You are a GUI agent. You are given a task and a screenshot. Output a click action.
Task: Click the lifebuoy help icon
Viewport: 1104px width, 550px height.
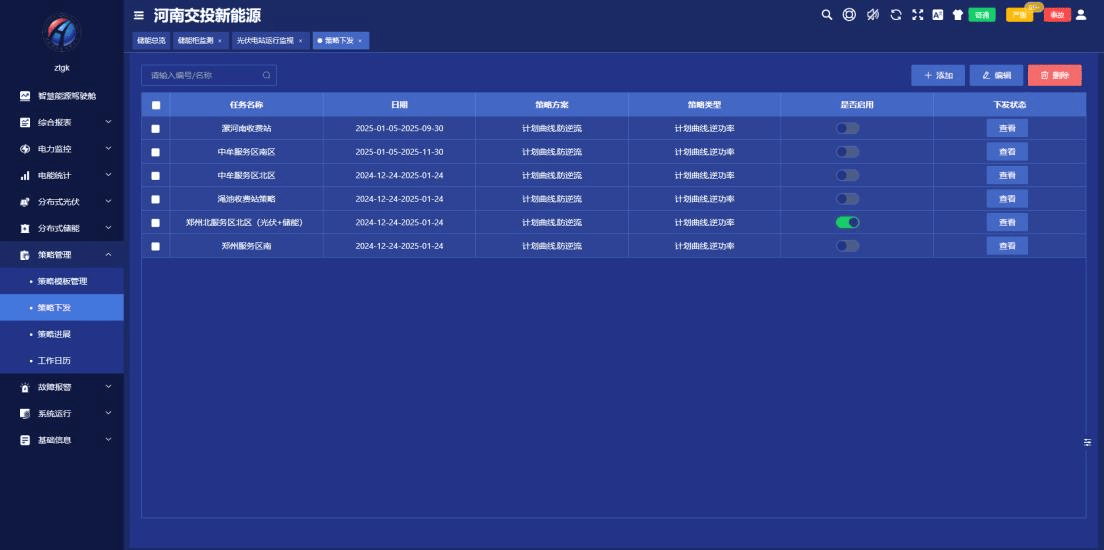849,14
